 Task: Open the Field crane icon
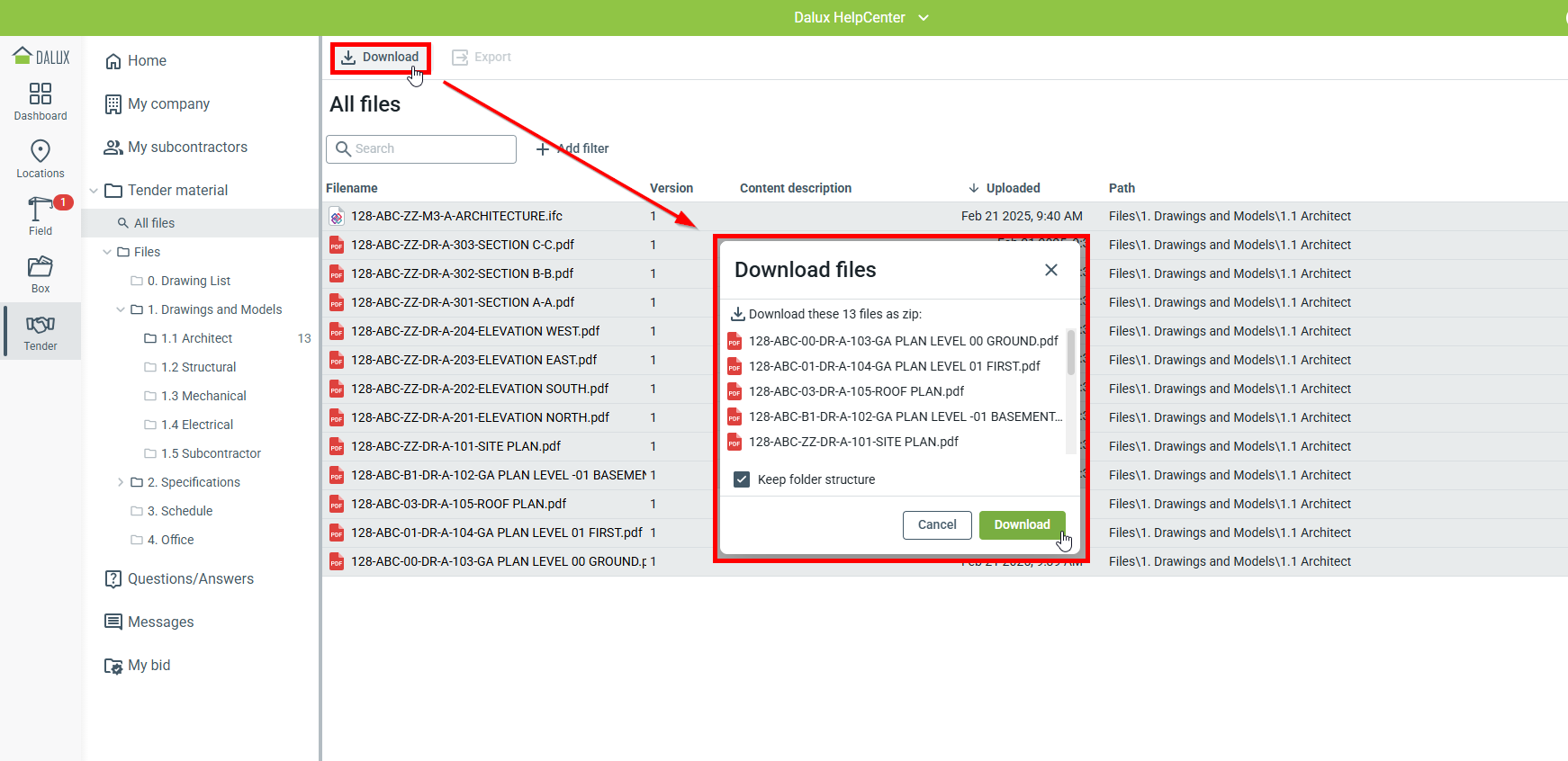tap(40, 209)
